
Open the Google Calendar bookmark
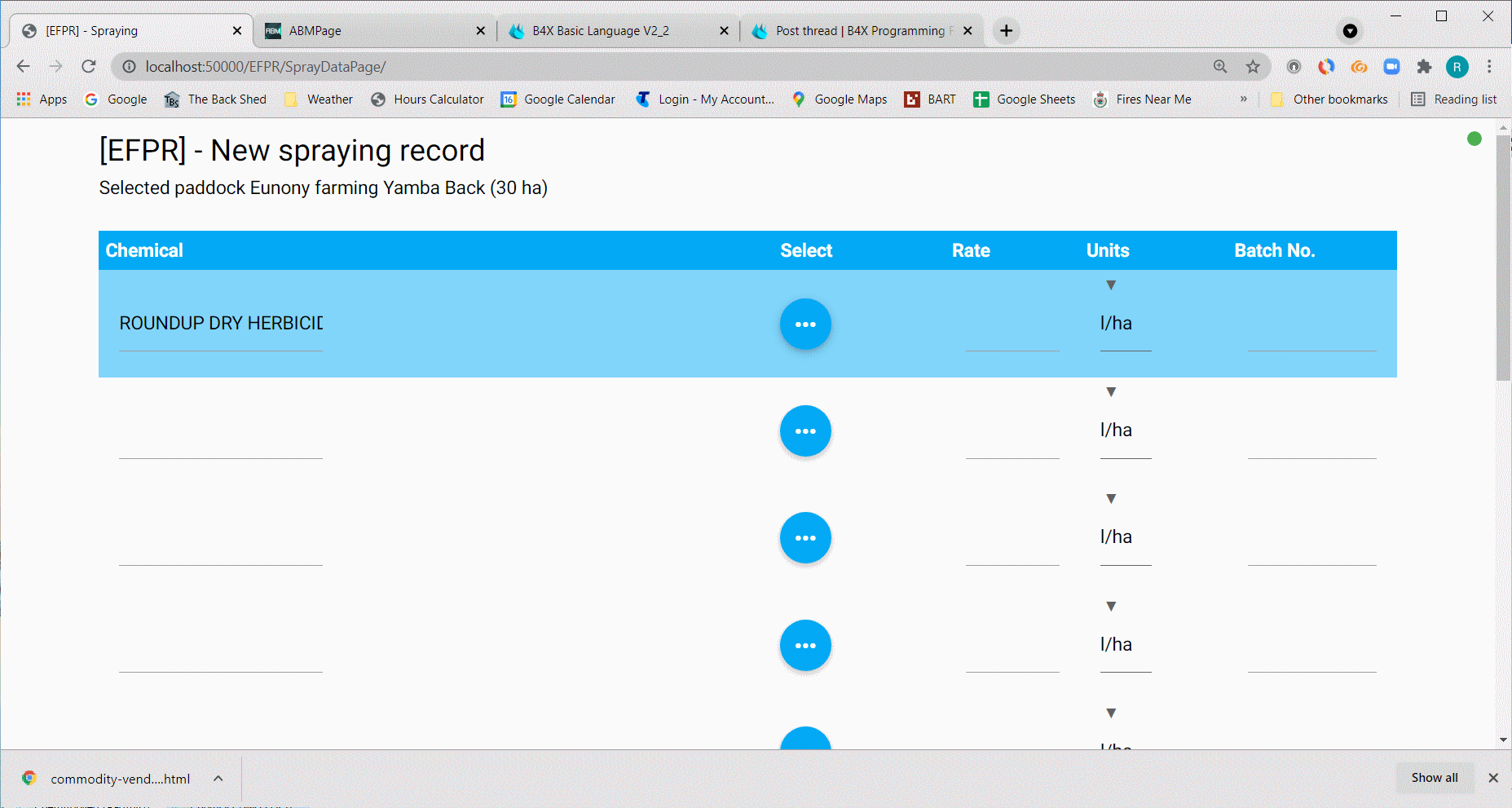coord(558,99)
